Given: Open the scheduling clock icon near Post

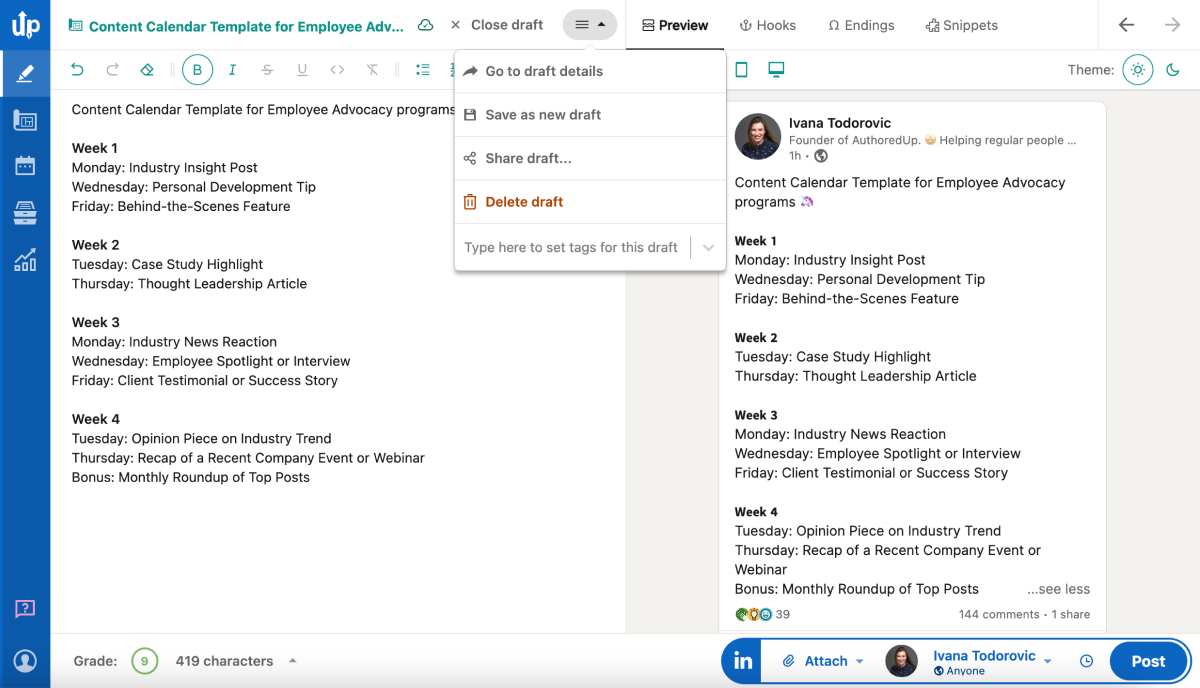Looking at the screenshot, I should point(1086,661).
